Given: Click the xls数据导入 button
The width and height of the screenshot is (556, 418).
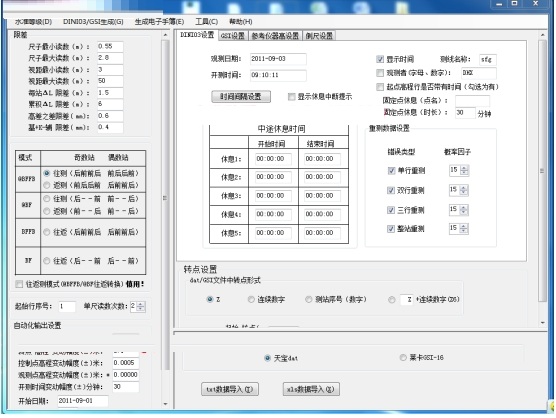Looking at the screenshot, I should pyautogui.click(x=311, y=389).
